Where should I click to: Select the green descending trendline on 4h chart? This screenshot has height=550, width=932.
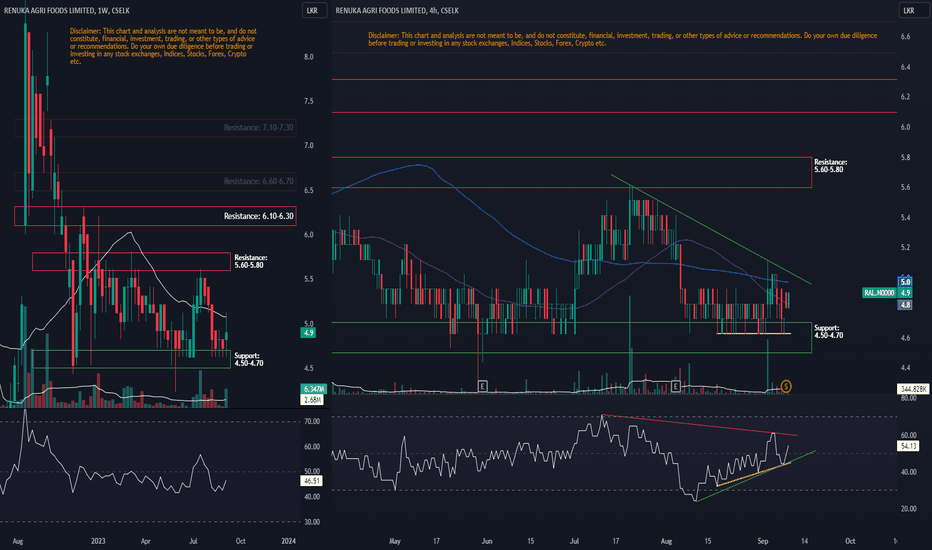pyautogui.click(x=710, y=230)
